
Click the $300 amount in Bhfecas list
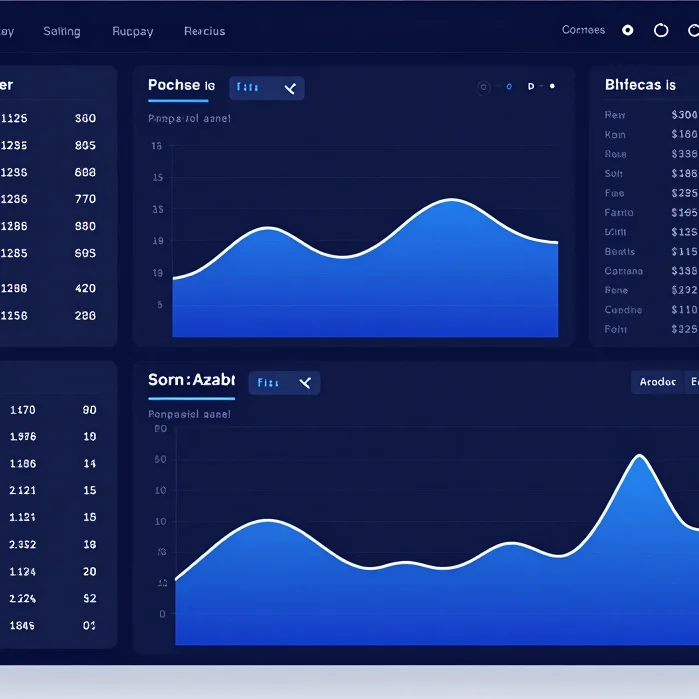(684, 115)
